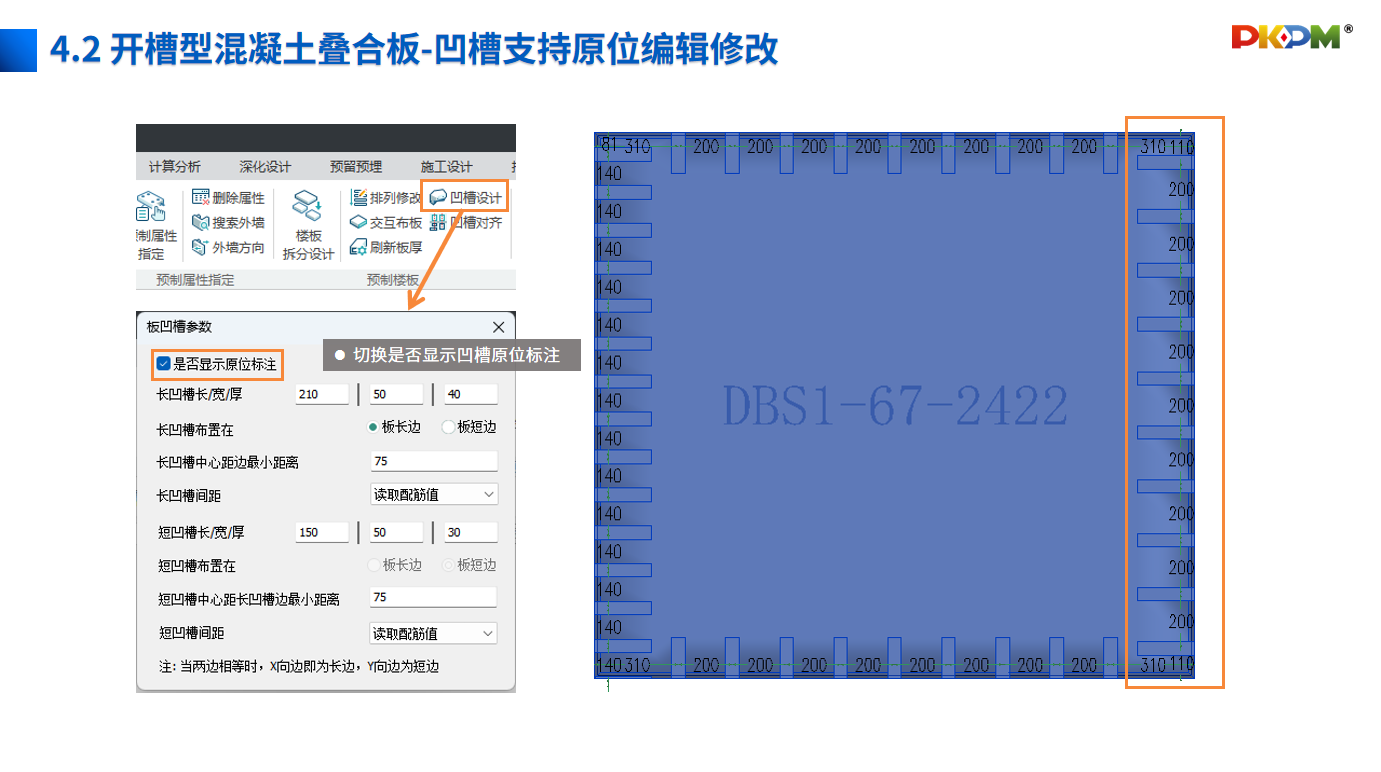Open the 预制属性指定 attribute assignment tool
The width and height of the screenshot is (1381, 772).
coord(156,226)
